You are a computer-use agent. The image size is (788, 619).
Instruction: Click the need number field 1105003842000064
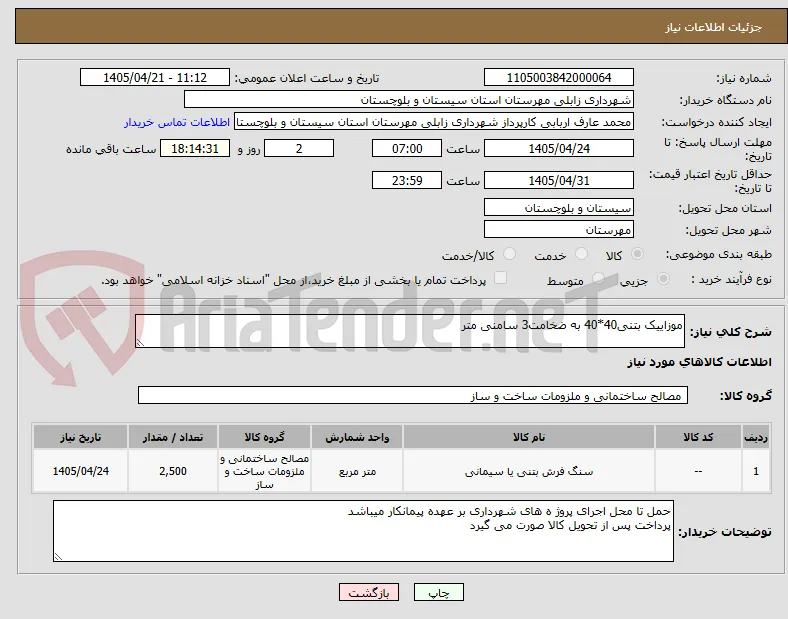(558, 77)
